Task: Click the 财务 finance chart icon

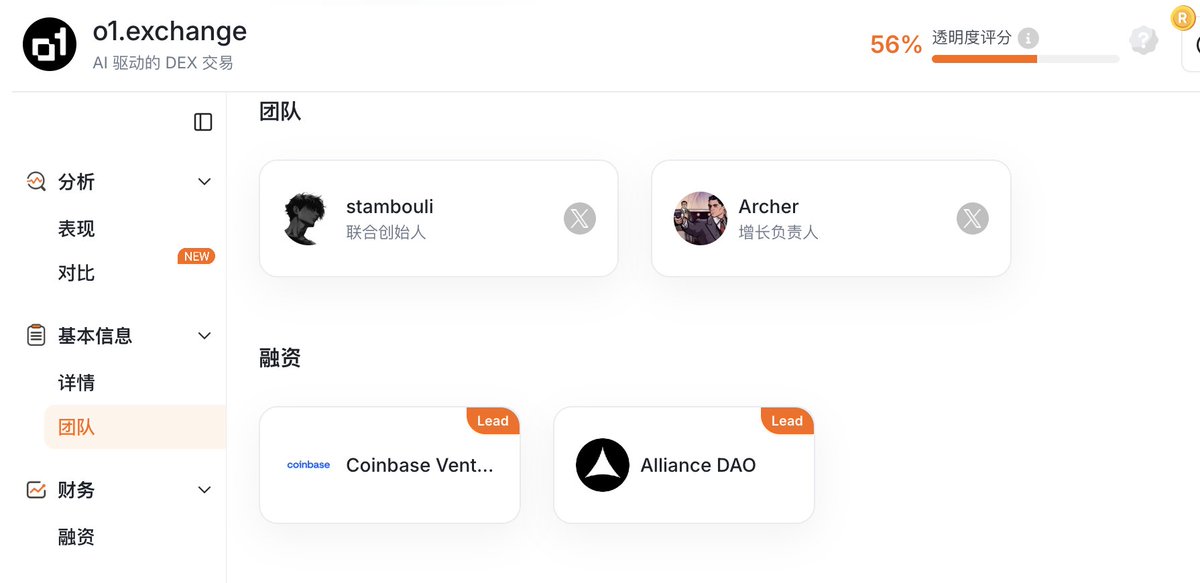Action: coord(36,490)
